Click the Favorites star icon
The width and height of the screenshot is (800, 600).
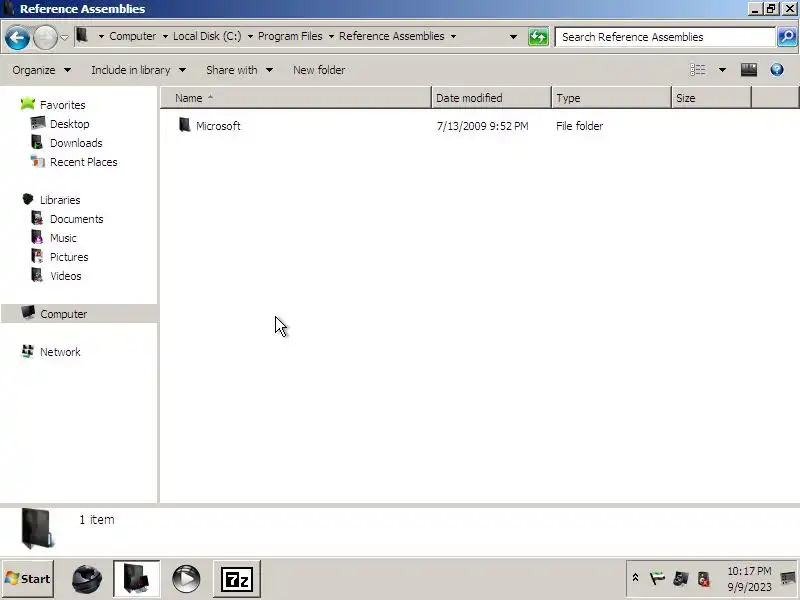[28, 104]
